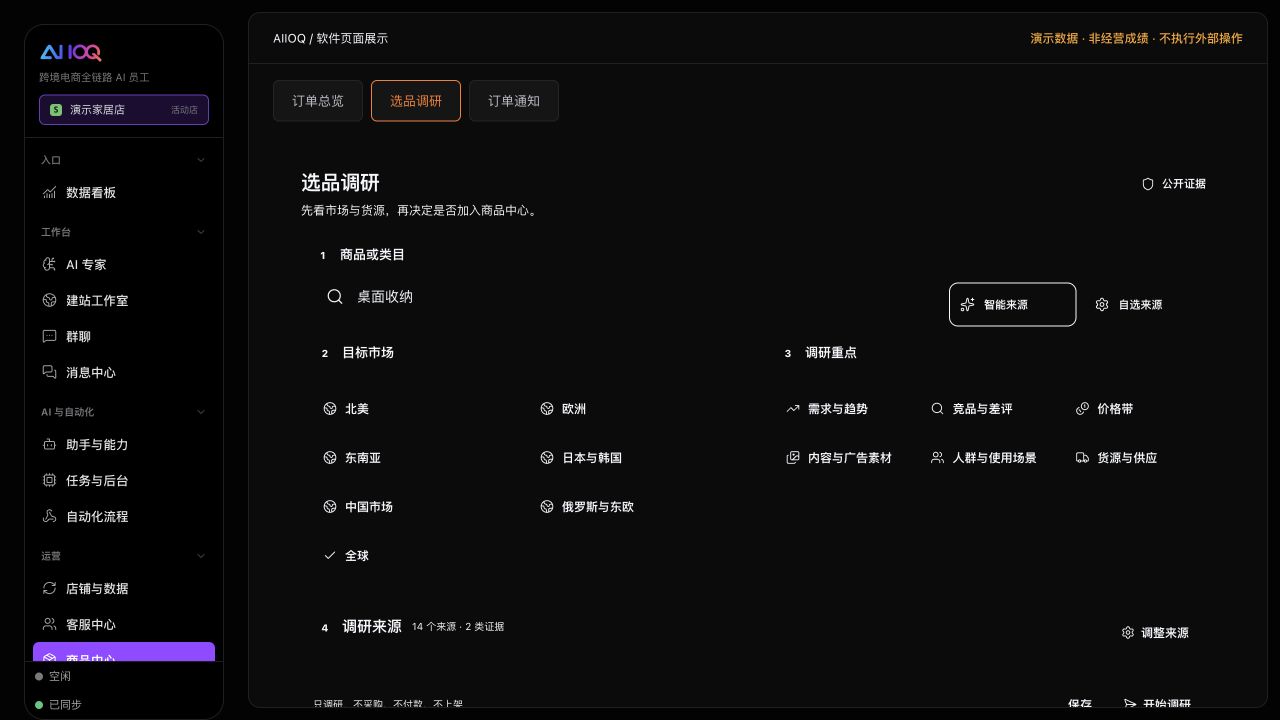Collapse the 工作台 sidebar section
The height and width of the screenshot is (720, 1280).
pyautogui.click(x=201, y=232)
